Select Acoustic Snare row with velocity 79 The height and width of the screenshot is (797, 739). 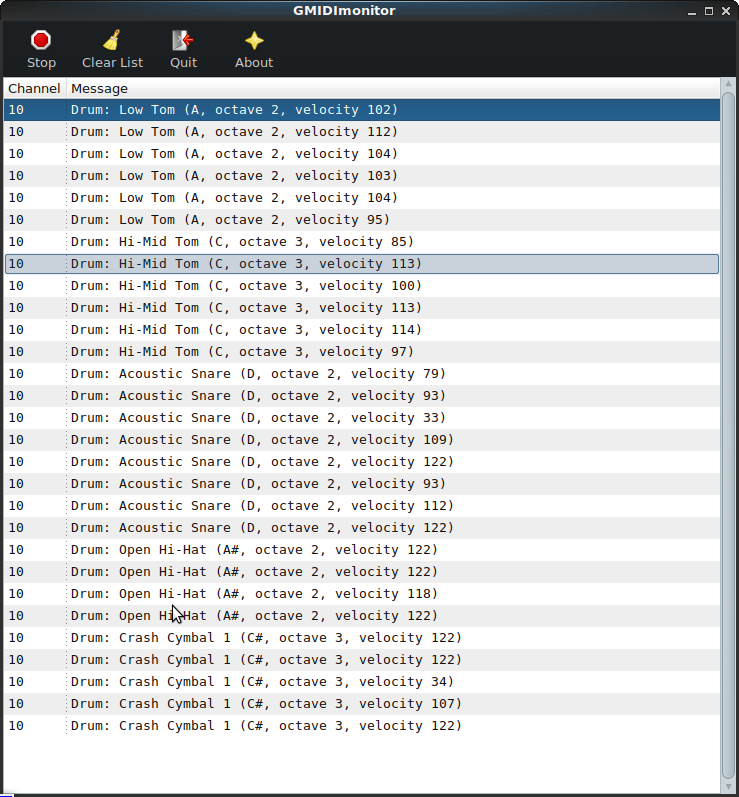point(362,374)
